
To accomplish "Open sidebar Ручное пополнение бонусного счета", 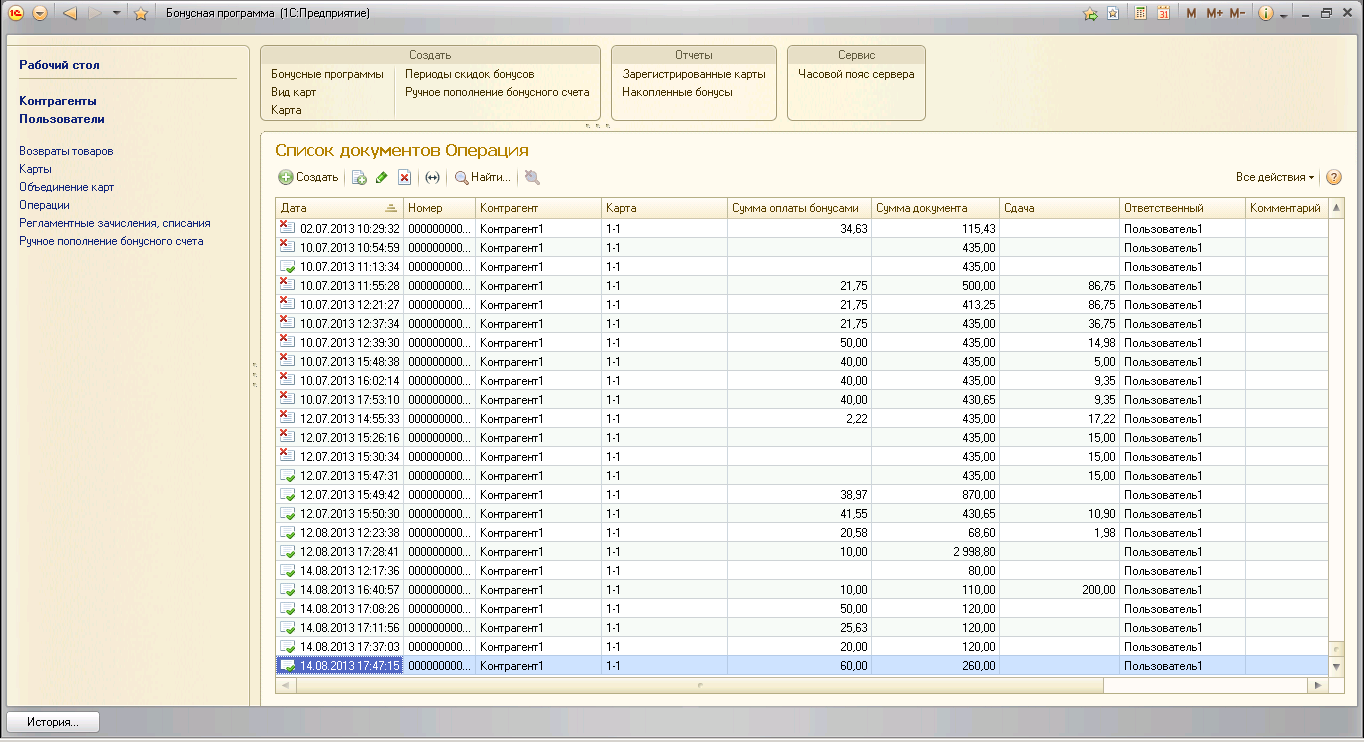I will coord(111,241).
